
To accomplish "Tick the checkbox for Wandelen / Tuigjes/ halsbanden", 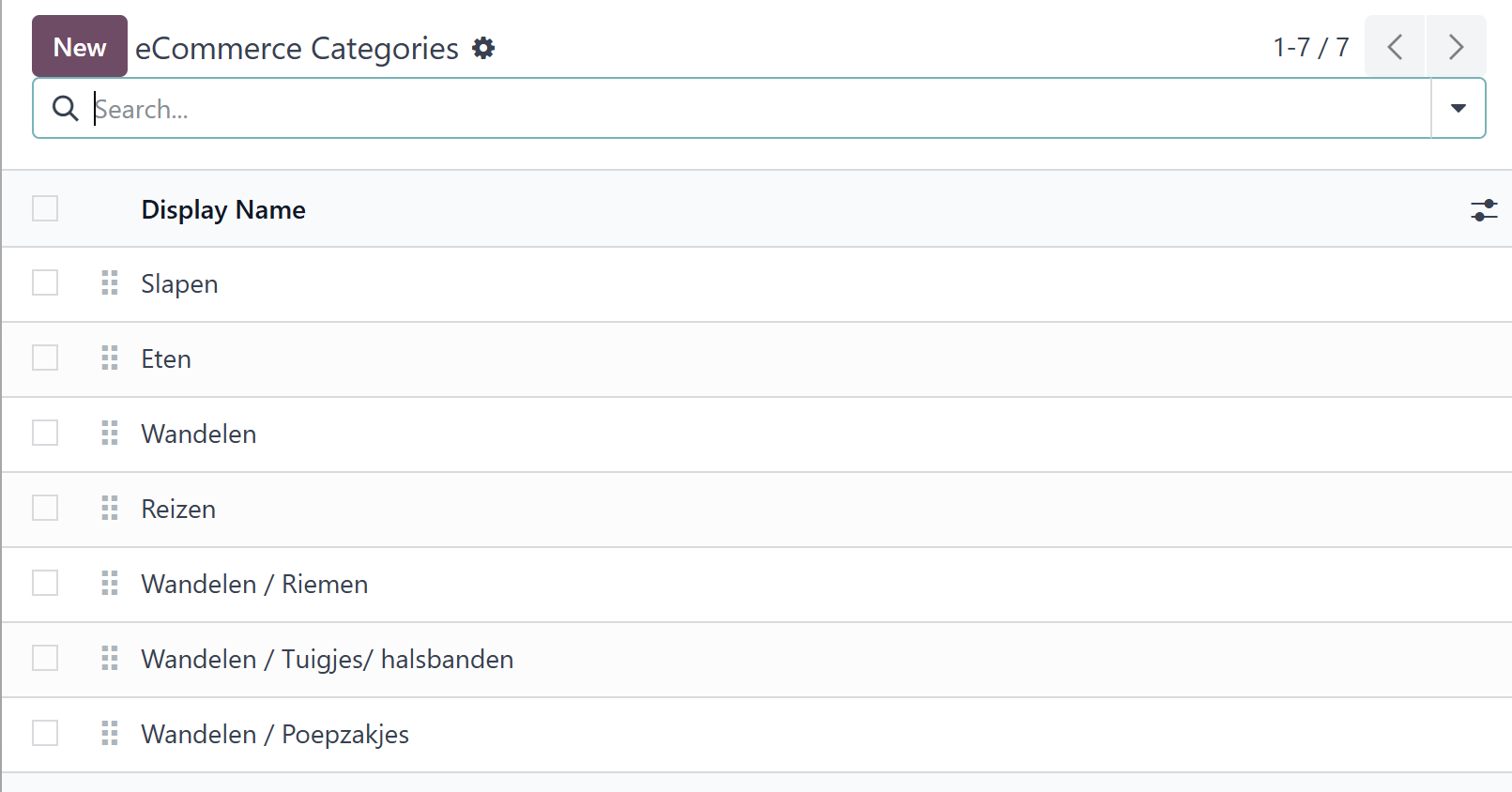I will 45,658.
